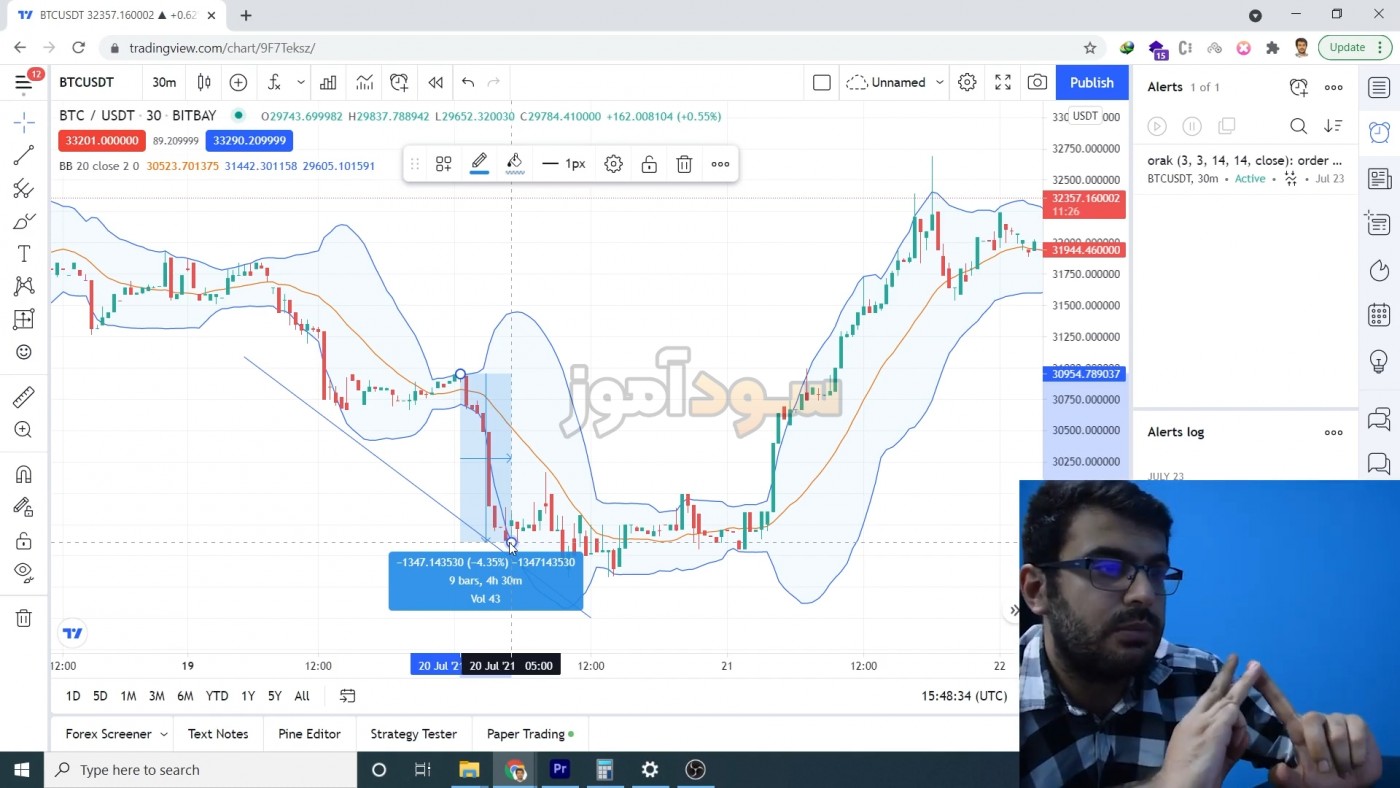Open the financials bar chart icon
1400x788 pixels.
328,83
